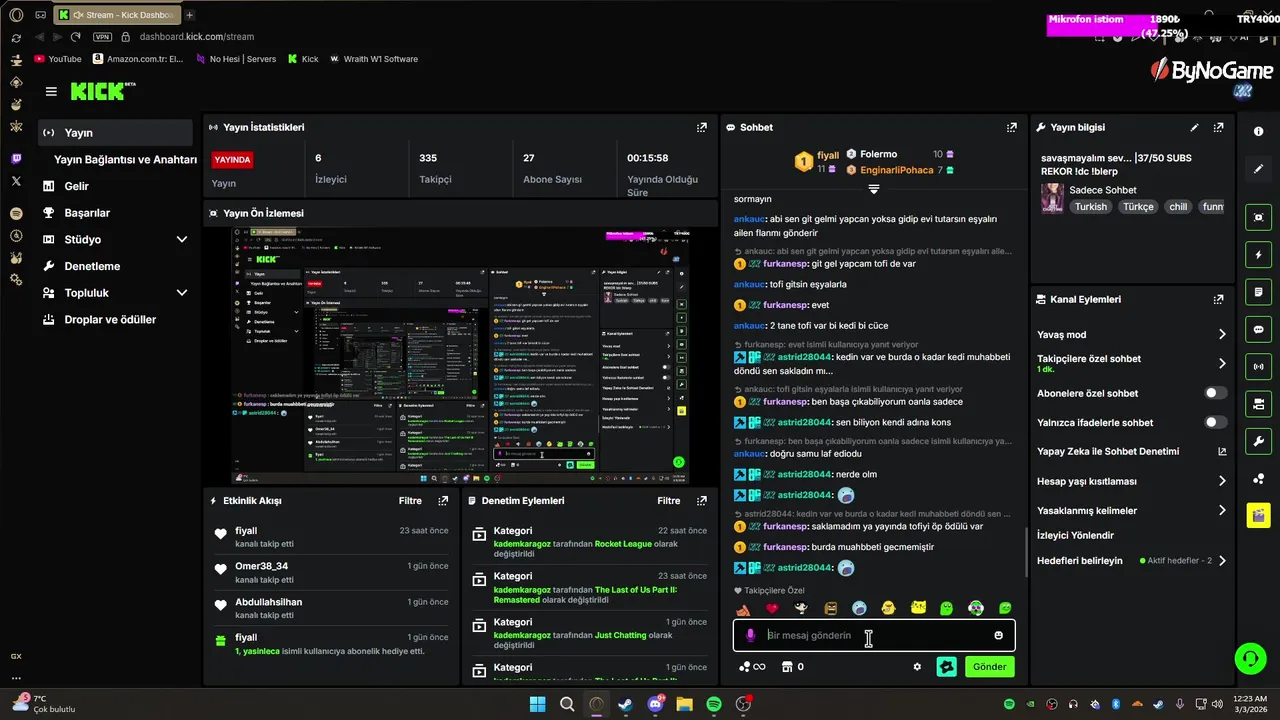Open the green headset support button
Image resolution: width=1280 pixels, height=720 pixels.
pyautogui.click(x=1250, y=658)
